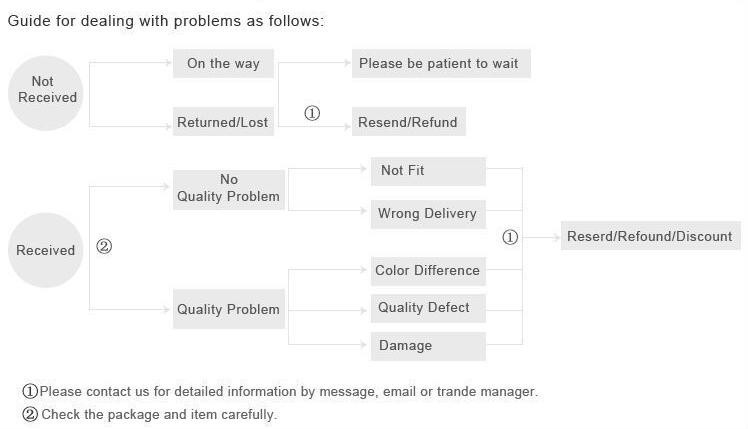This screenshot has height=429, width=748.
Task: Click footnote 1 about contacting us
Action: pyautogui.click(x=280, y=391)
